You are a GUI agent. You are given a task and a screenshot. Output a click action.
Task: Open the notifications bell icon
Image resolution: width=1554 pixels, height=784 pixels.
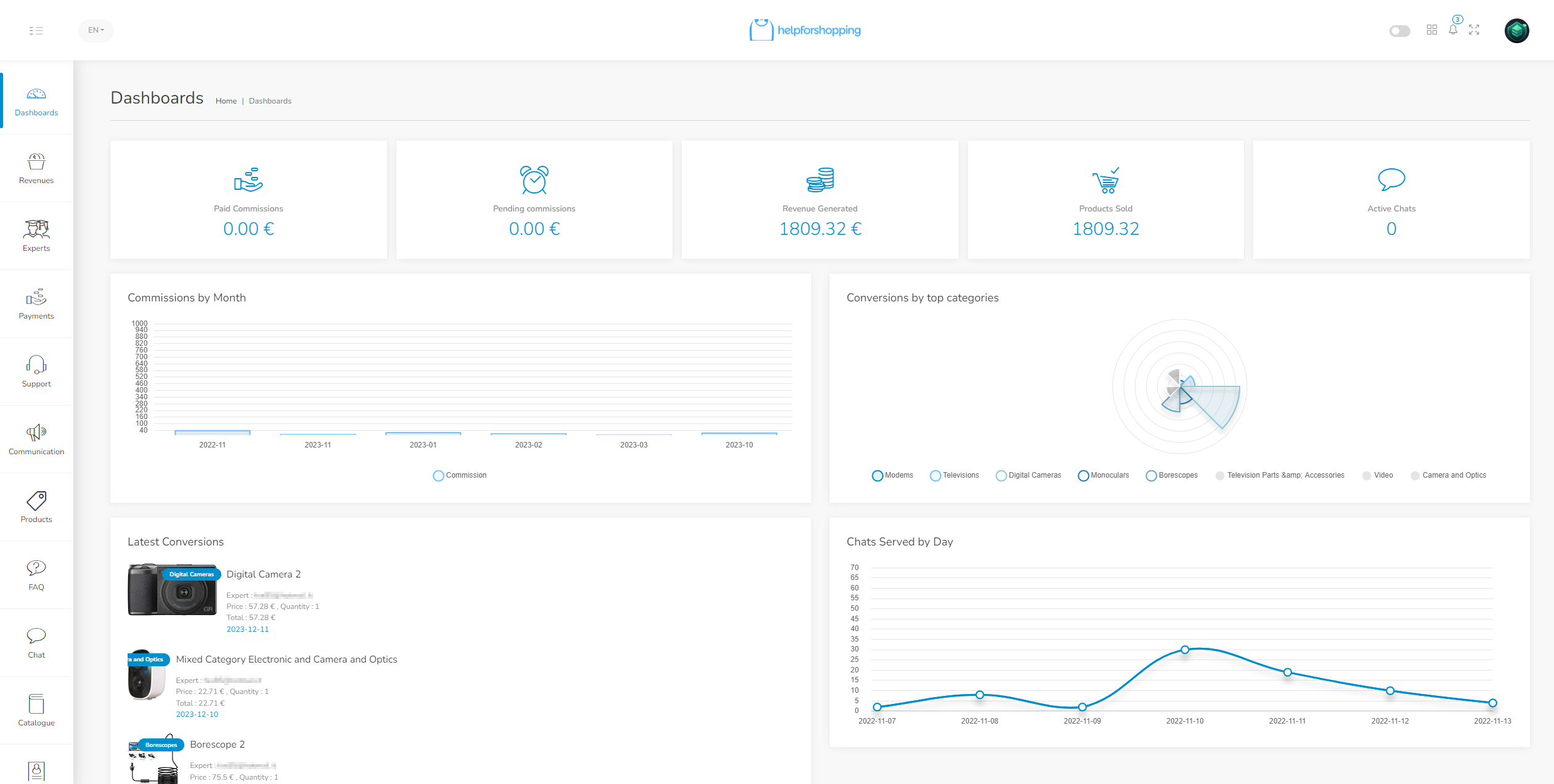[1453, 30]
